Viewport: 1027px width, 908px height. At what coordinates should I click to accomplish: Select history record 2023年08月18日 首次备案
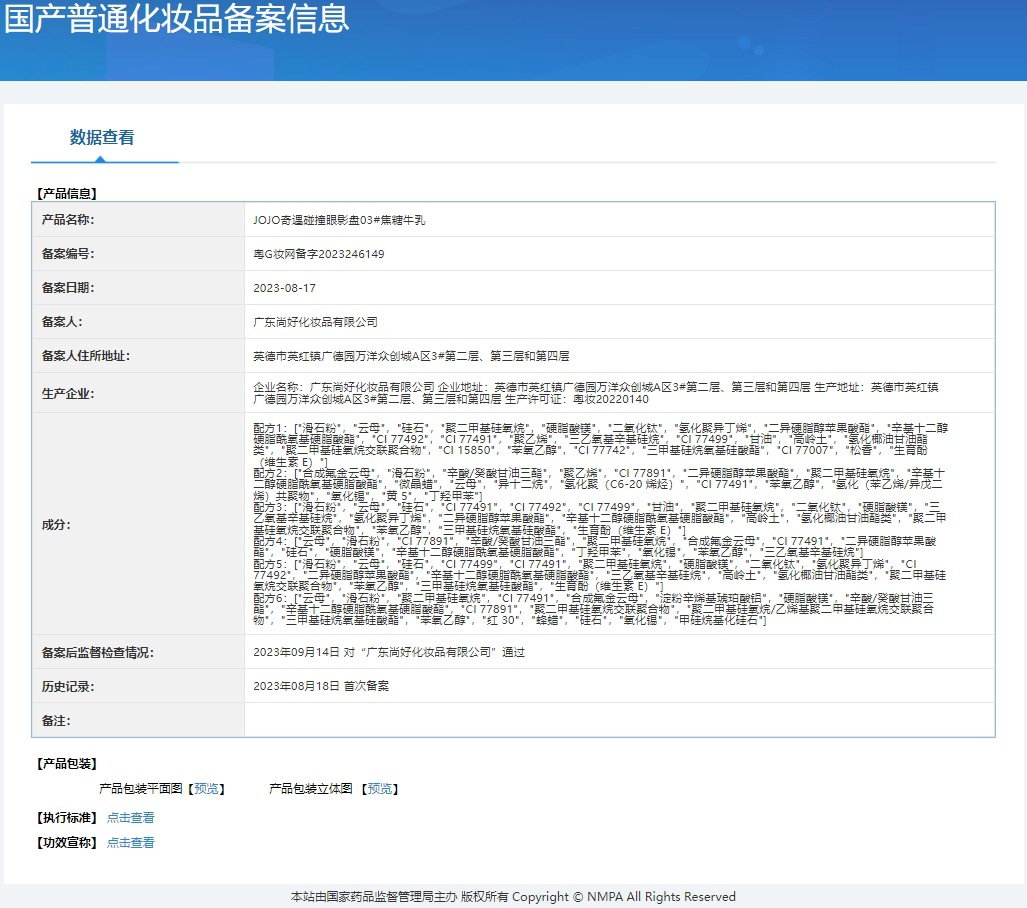321,687
